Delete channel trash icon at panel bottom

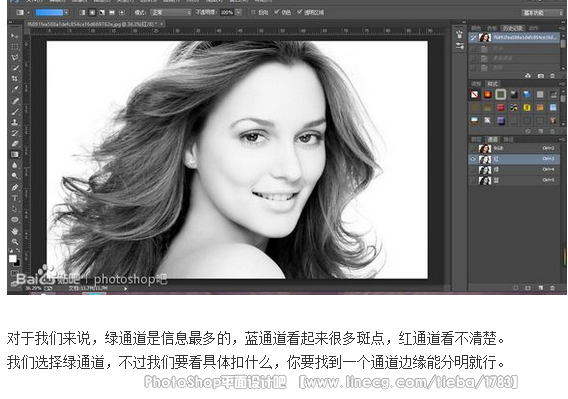point(552,288)
